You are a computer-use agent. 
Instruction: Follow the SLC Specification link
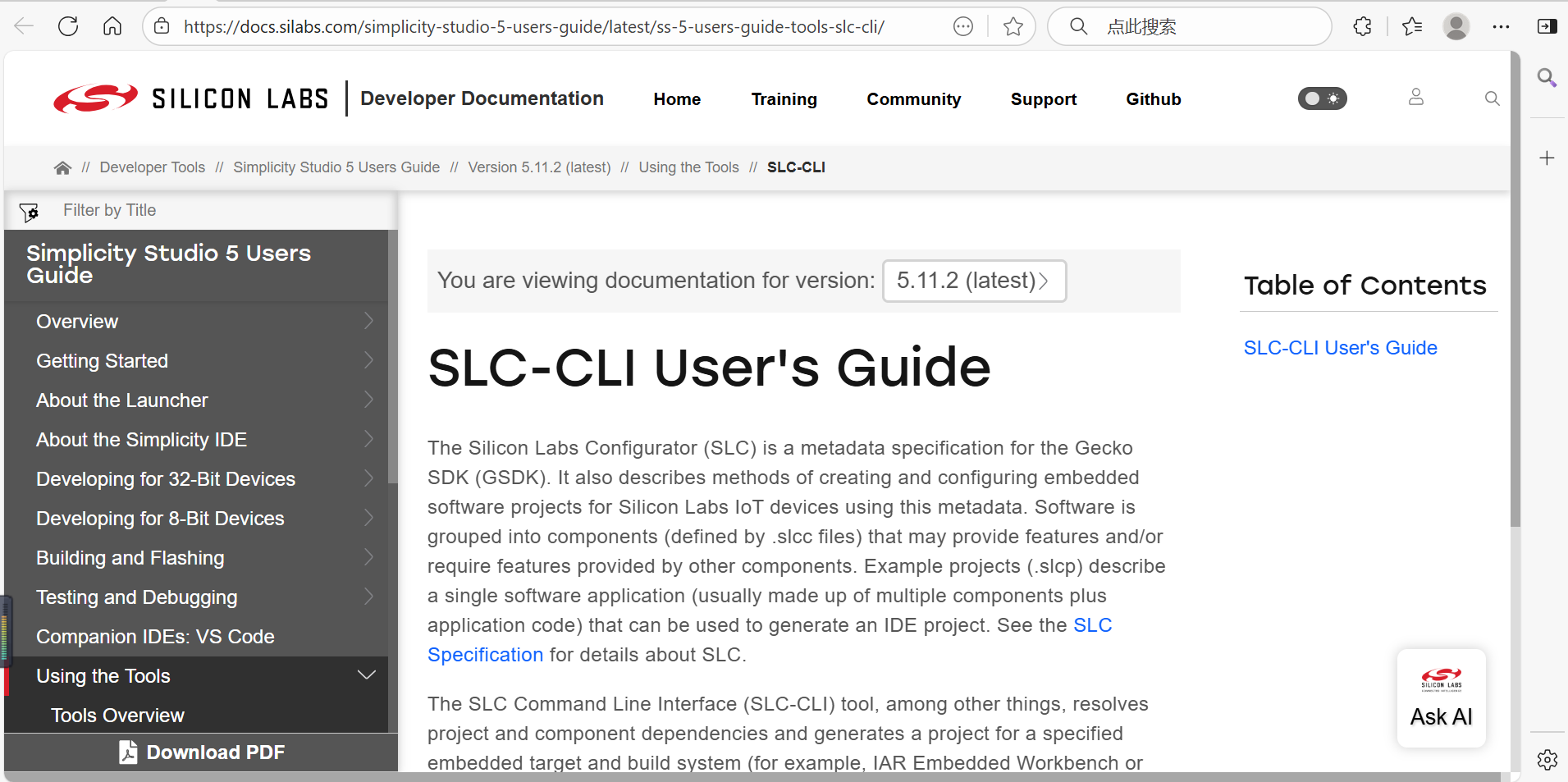[x=1093, y=625]
